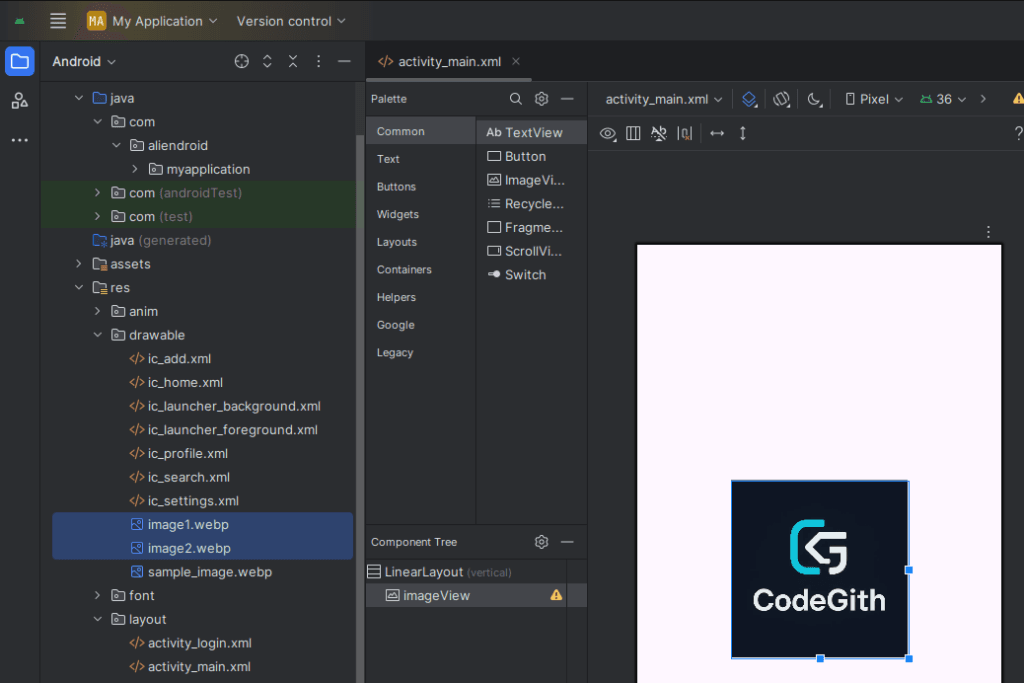Click the imageView warning icon
Image resolution: width=1024 pixels, height=683 pixels.
[556, 595]
